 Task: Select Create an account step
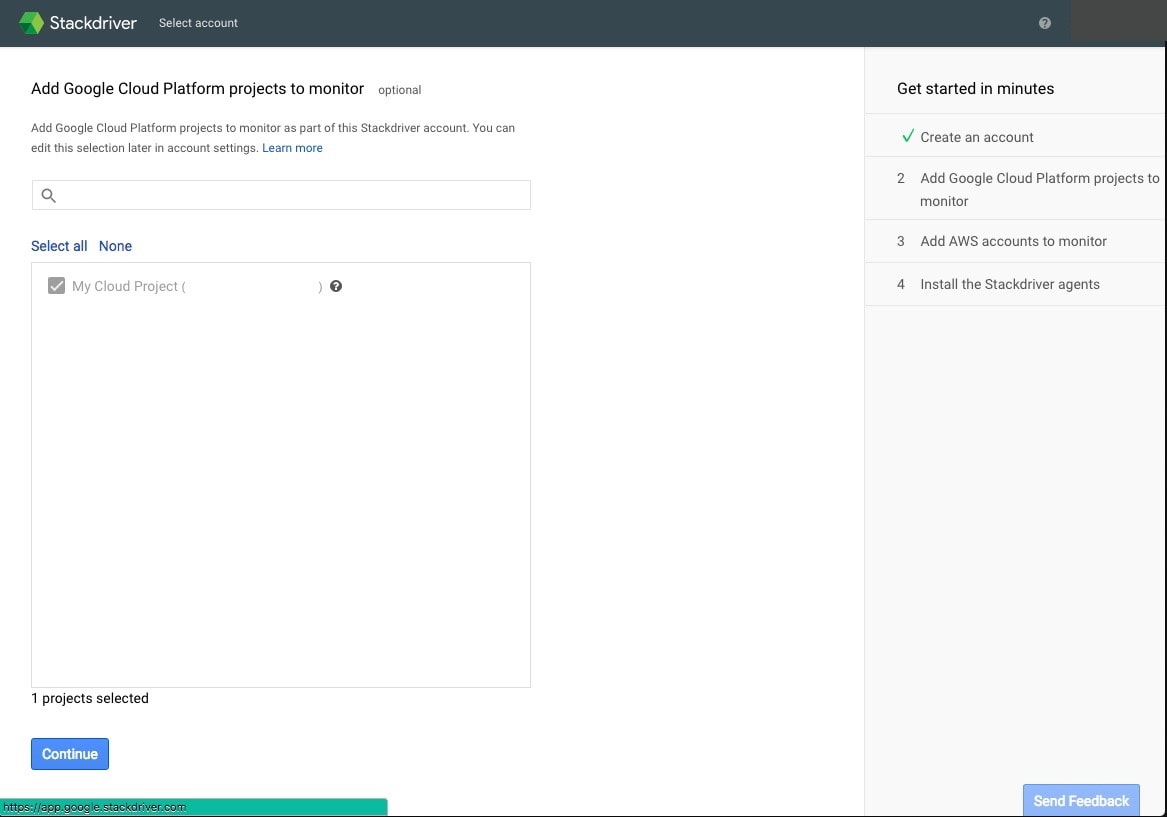1015,137
